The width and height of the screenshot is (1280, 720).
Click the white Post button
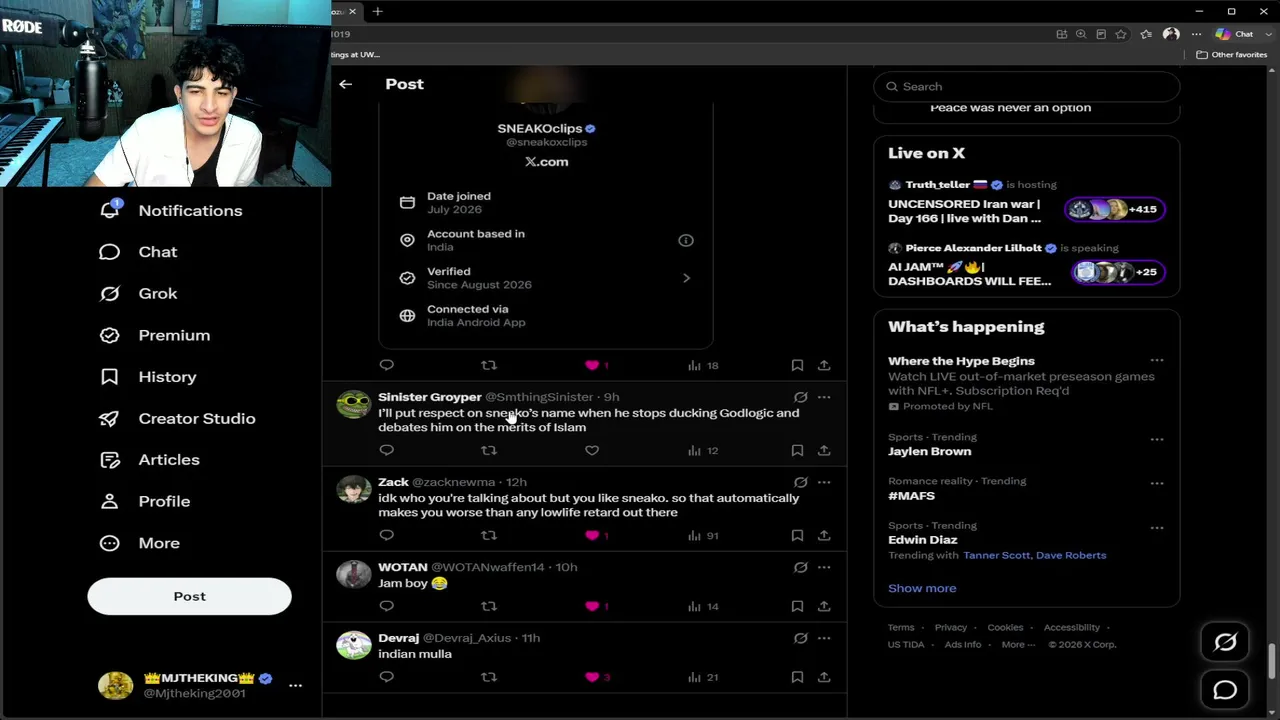click(x=189, y=596)
